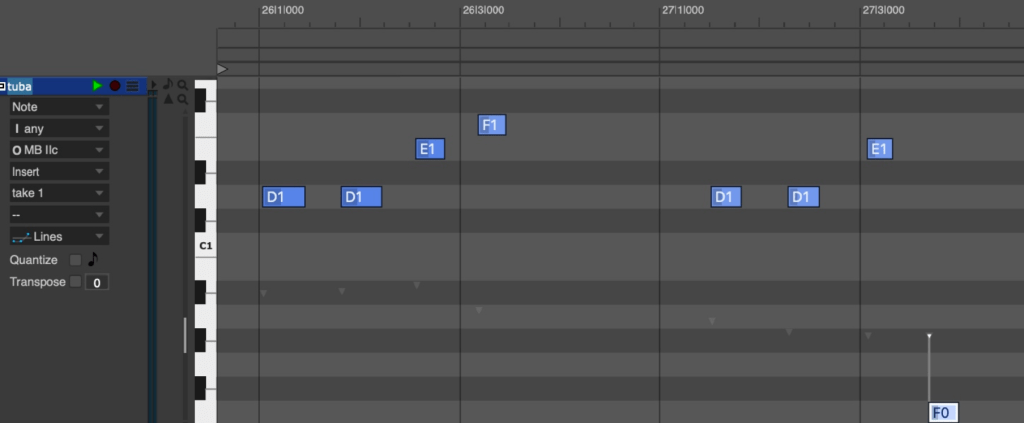
Task: Open the Note type dropdown
Action: click(59, 107)
